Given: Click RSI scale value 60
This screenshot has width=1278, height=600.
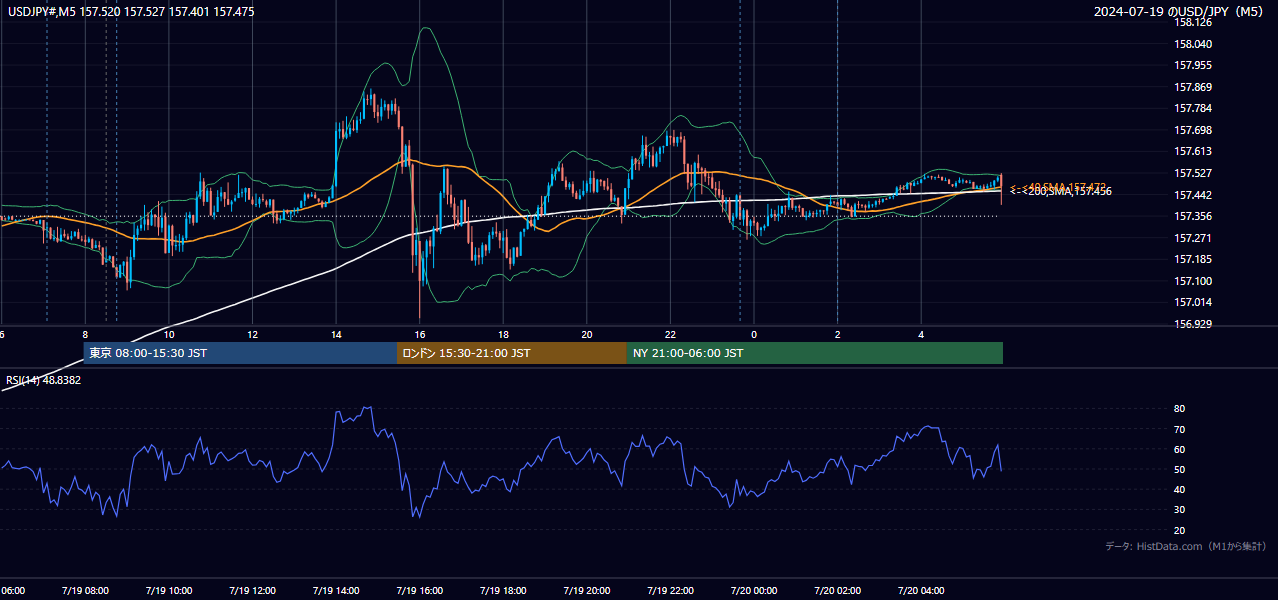Looking at the screenshot, I should tap(1180, 449).
